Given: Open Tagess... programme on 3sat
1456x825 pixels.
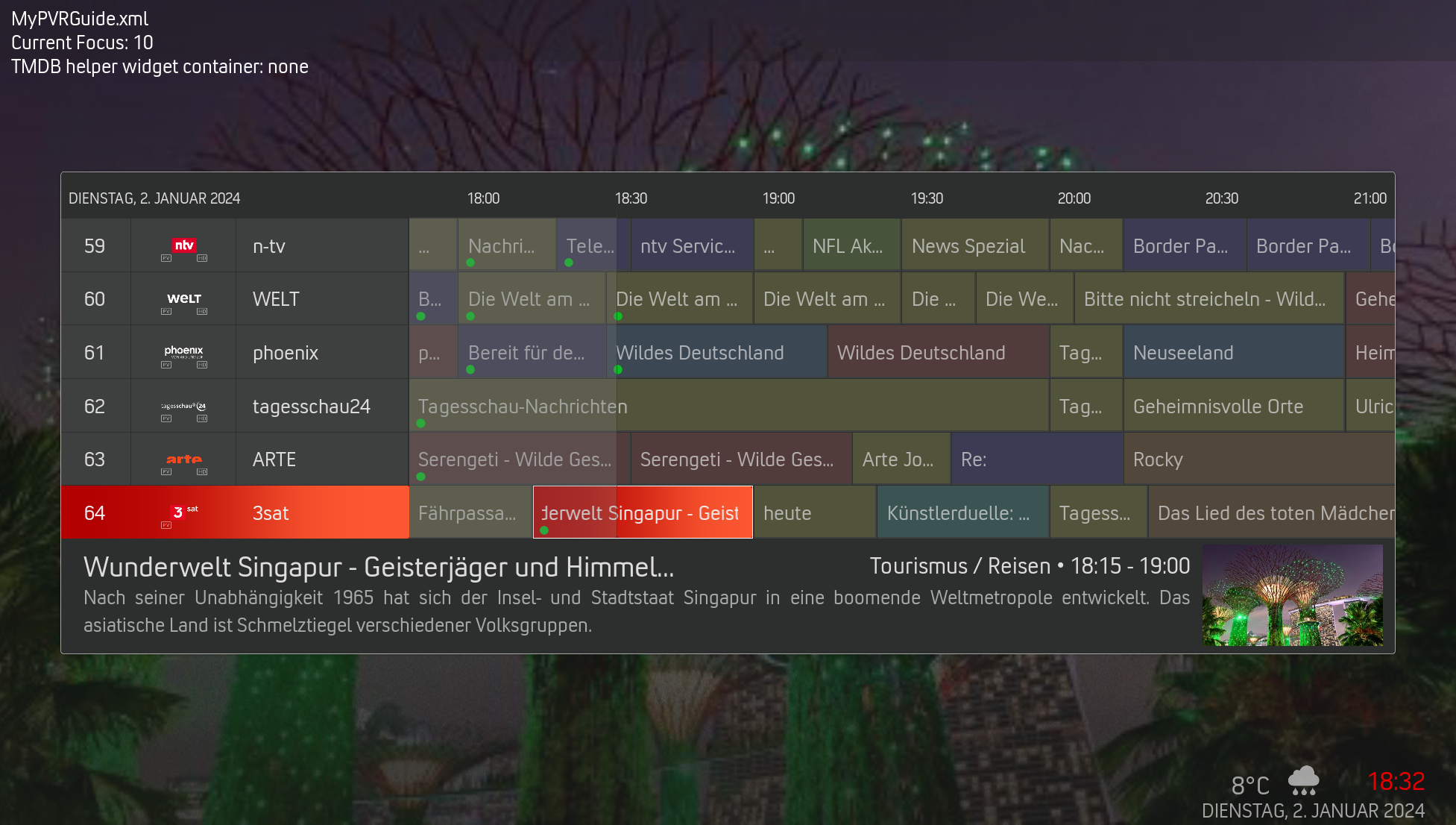Looking at the screenshot, I should (x=1098, y=512).
